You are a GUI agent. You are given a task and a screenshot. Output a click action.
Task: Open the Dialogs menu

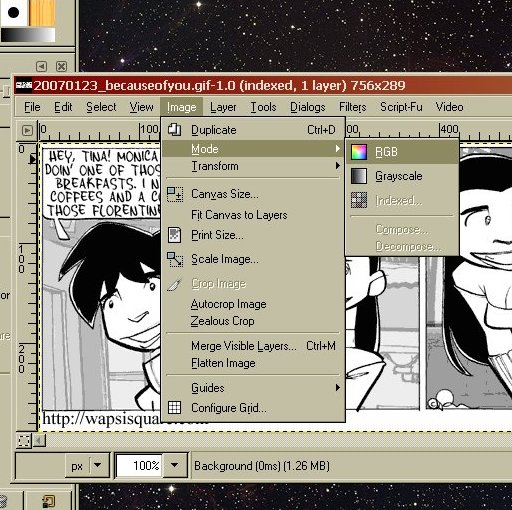click(308, 107)
